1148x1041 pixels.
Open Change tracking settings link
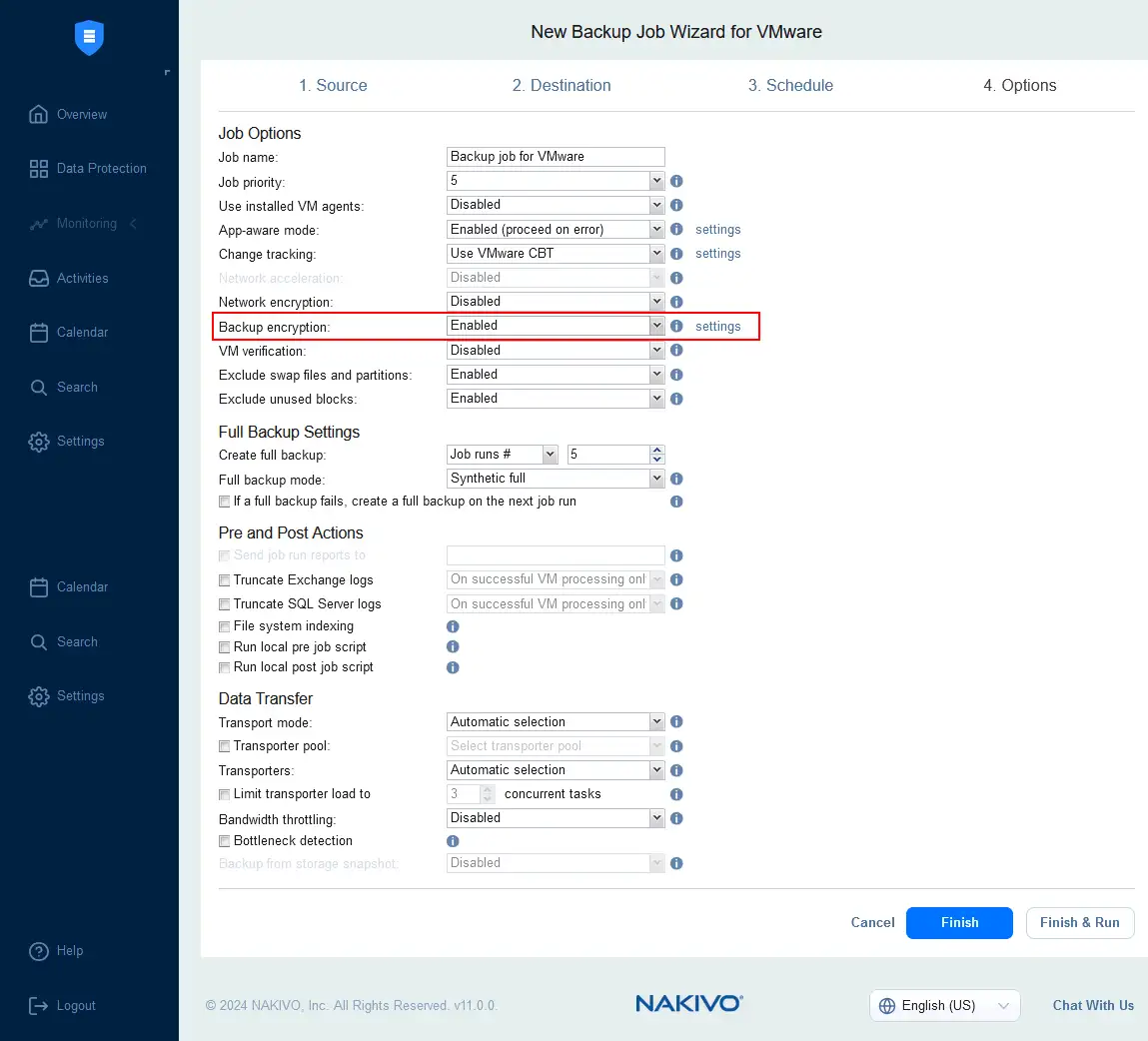click(x=717, y=254)
